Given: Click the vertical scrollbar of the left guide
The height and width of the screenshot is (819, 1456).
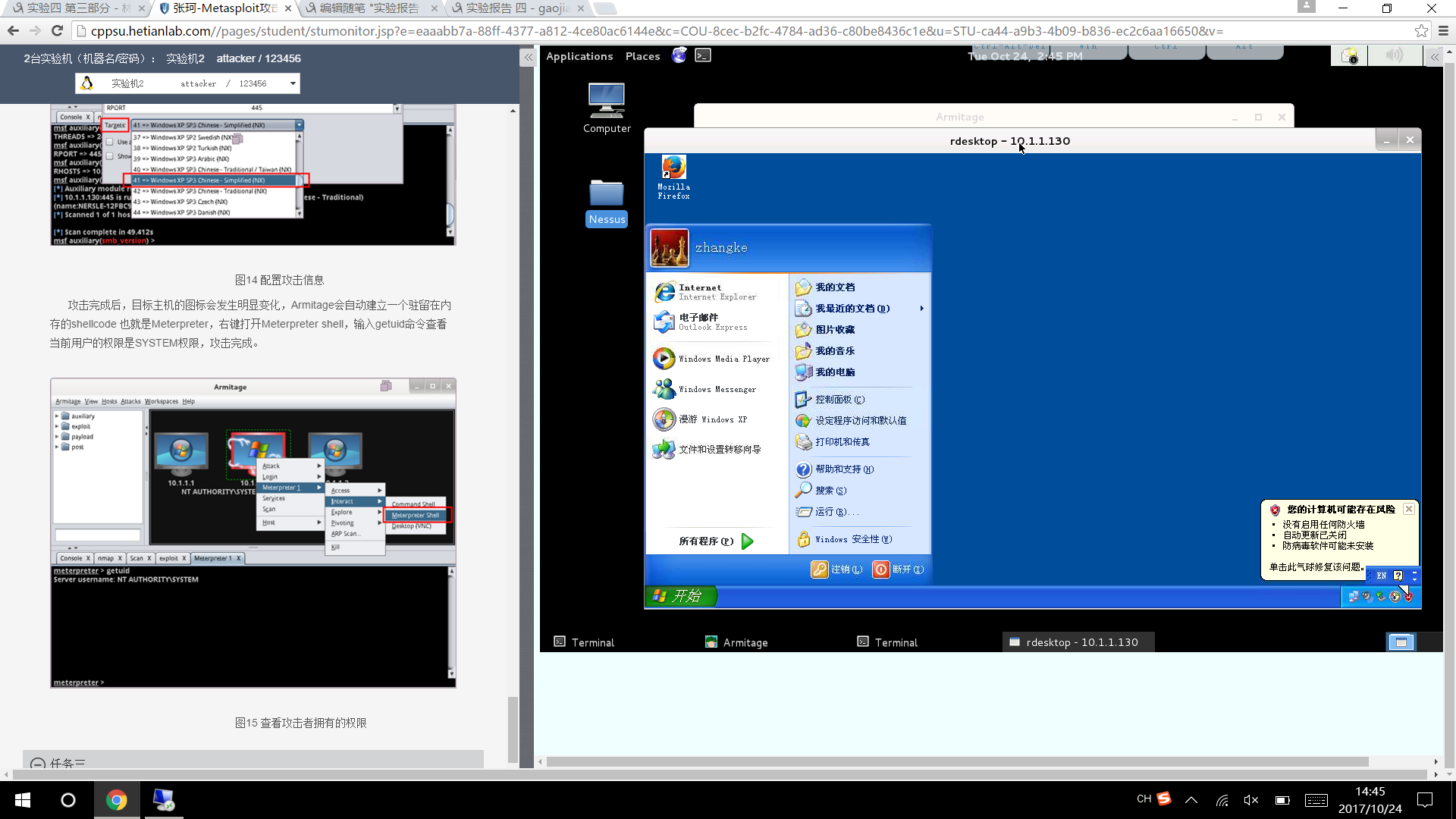Looking at the screenshot, I should [513, 729].
